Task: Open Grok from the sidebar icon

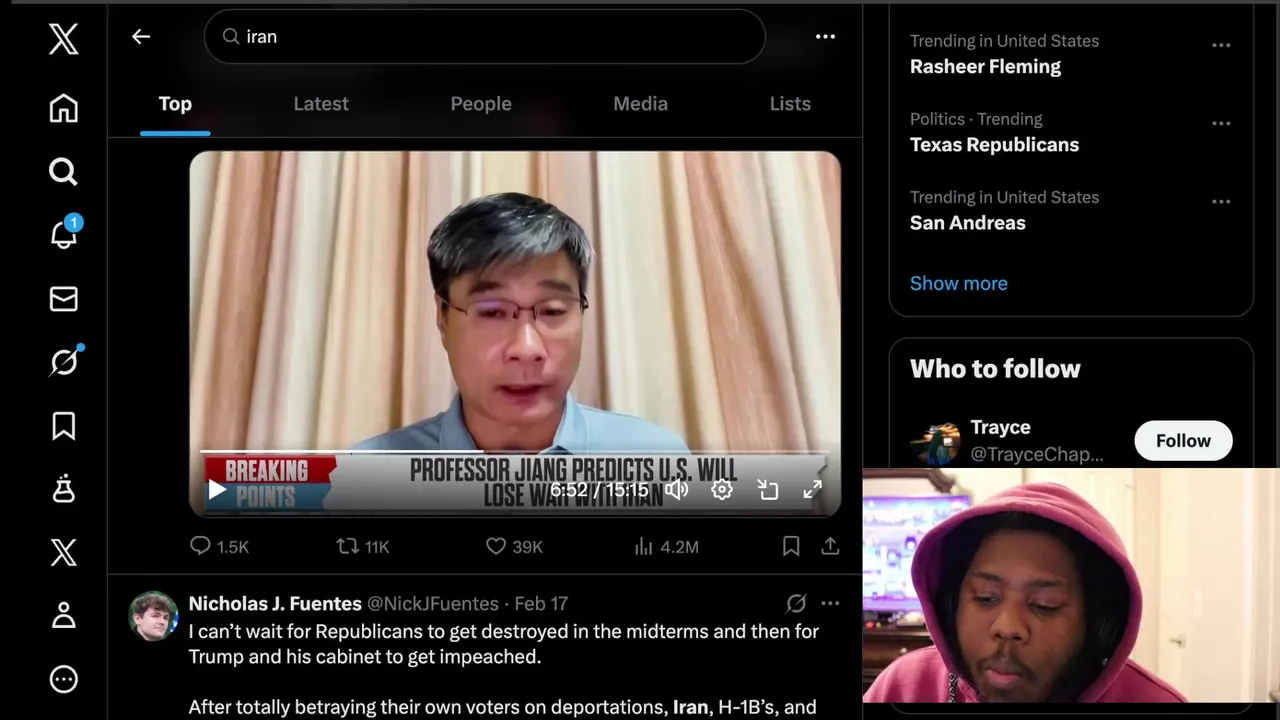Action: (x=64, y=361)
